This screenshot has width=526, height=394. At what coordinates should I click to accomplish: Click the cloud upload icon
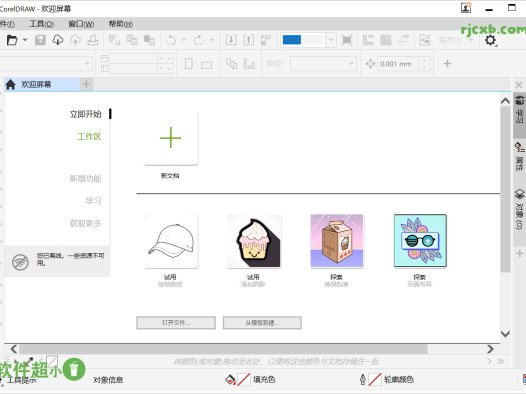click(x=75, y=40)
